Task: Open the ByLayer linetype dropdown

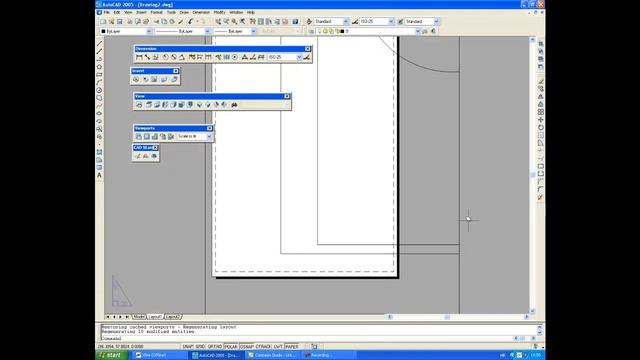Action: tap(207, 31)
